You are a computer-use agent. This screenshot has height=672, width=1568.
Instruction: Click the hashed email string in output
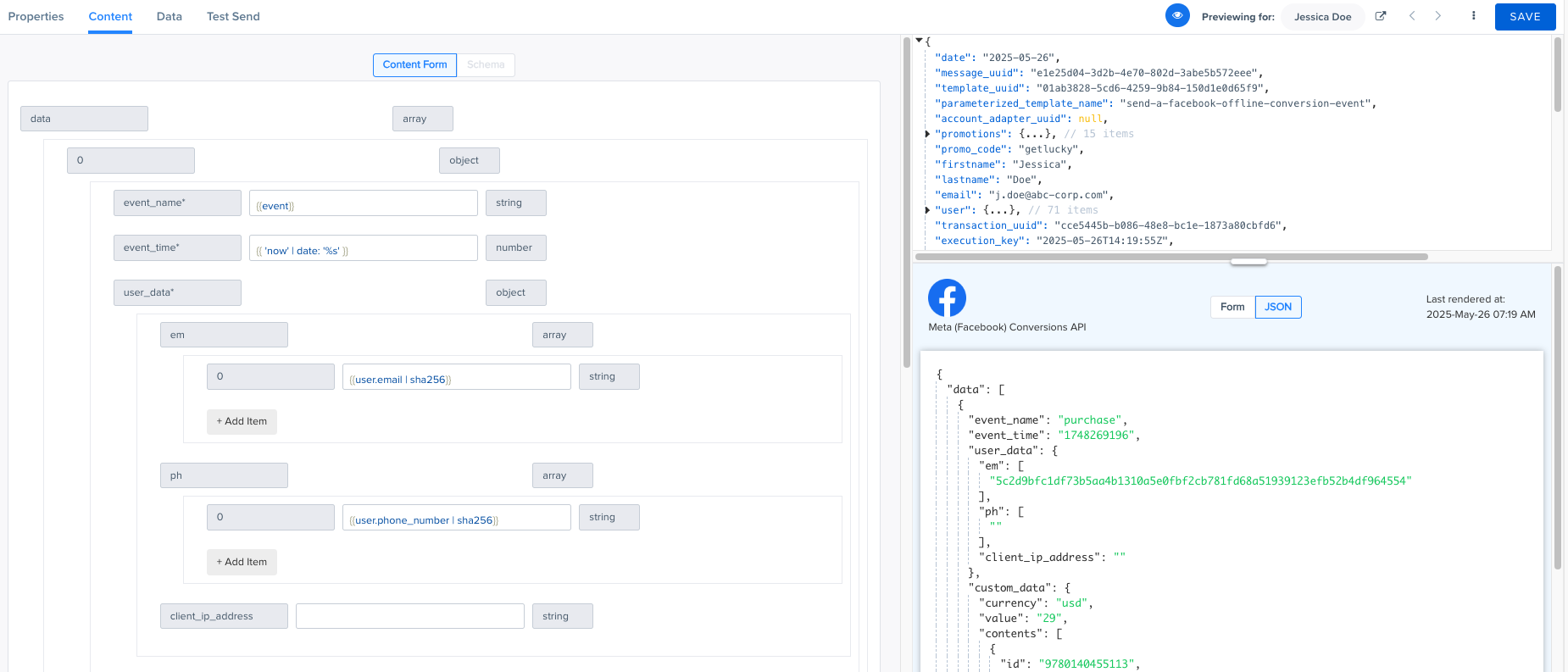1200,481
